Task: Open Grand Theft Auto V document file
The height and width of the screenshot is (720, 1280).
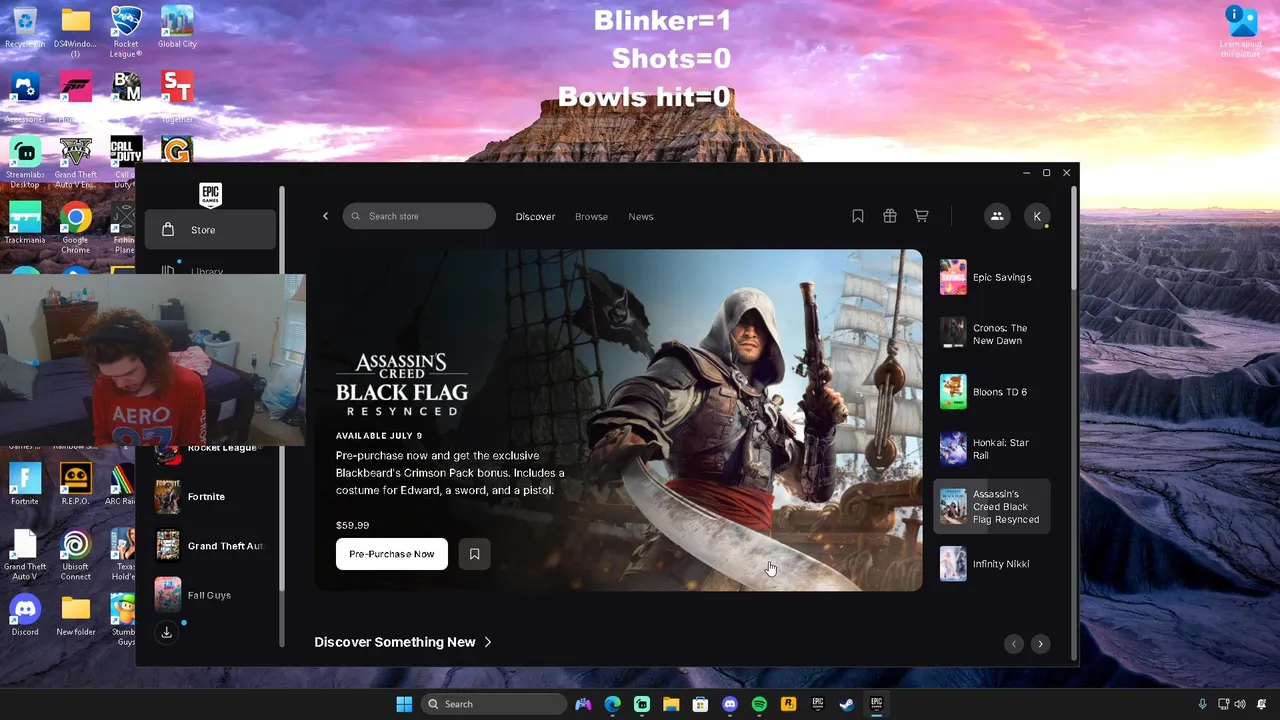Action: click(x=25, y=555)
